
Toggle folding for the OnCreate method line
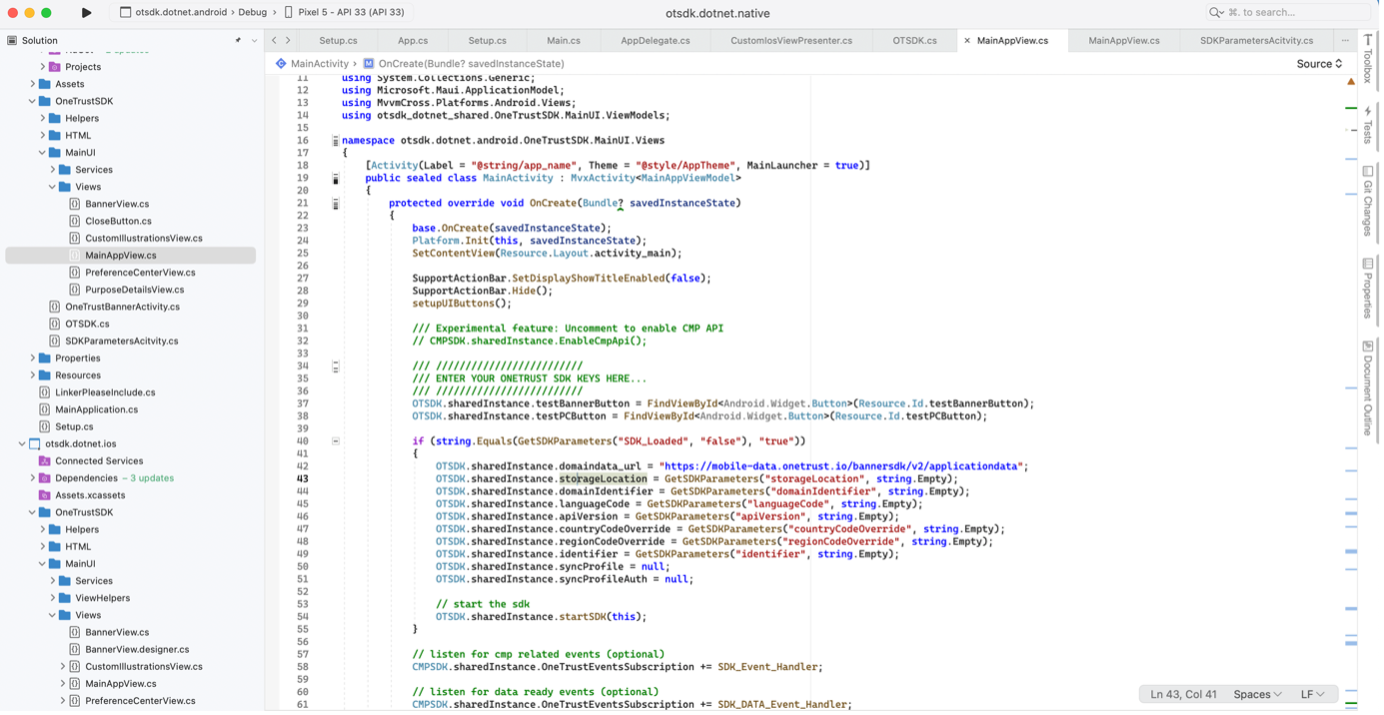tap(335, 204)
